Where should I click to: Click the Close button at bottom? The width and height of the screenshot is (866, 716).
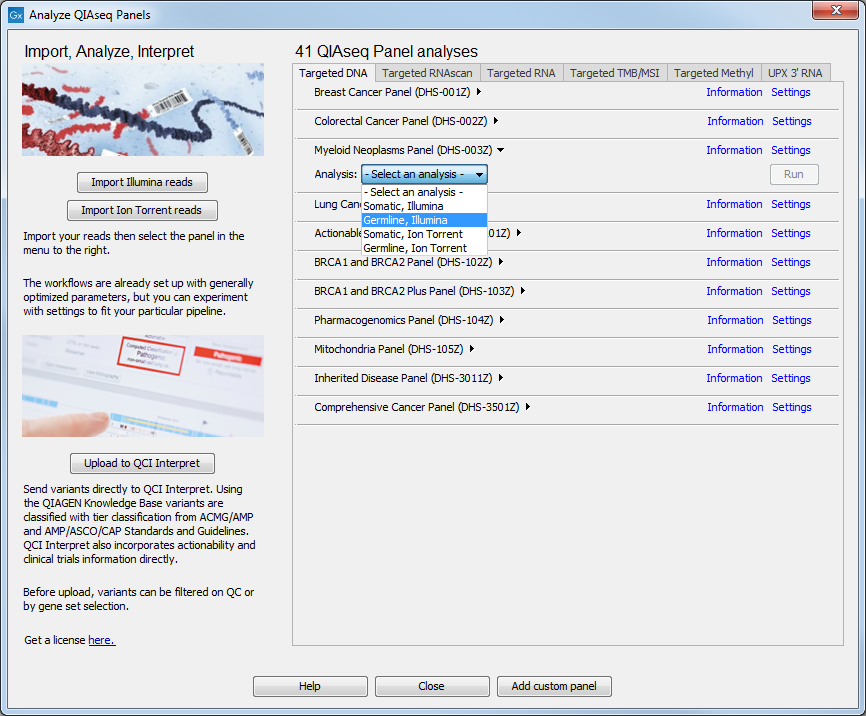pyautogui.click(x=432, y=686)
